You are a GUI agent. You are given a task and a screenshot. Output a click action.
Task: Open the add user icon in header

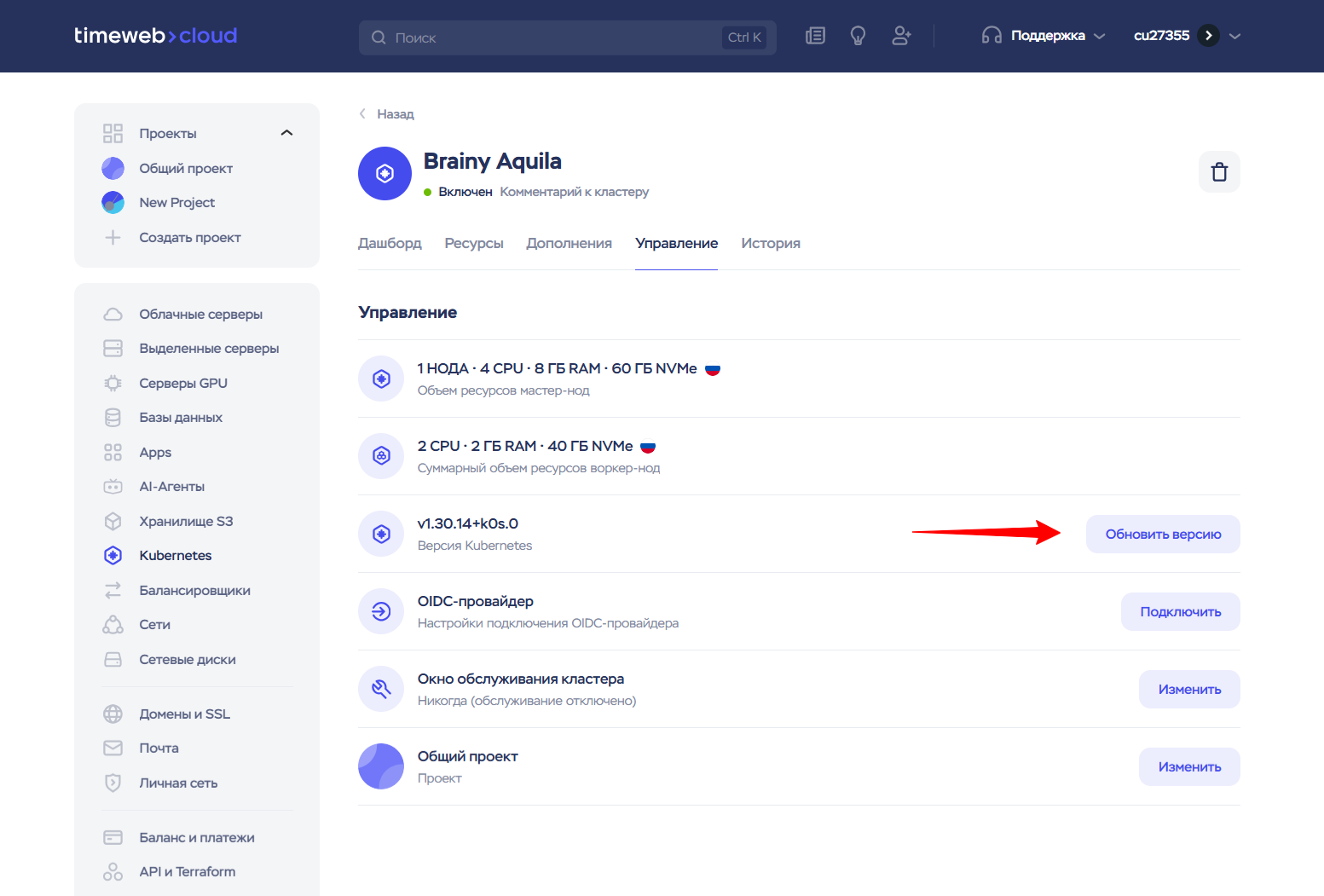[x=901, y=36]
